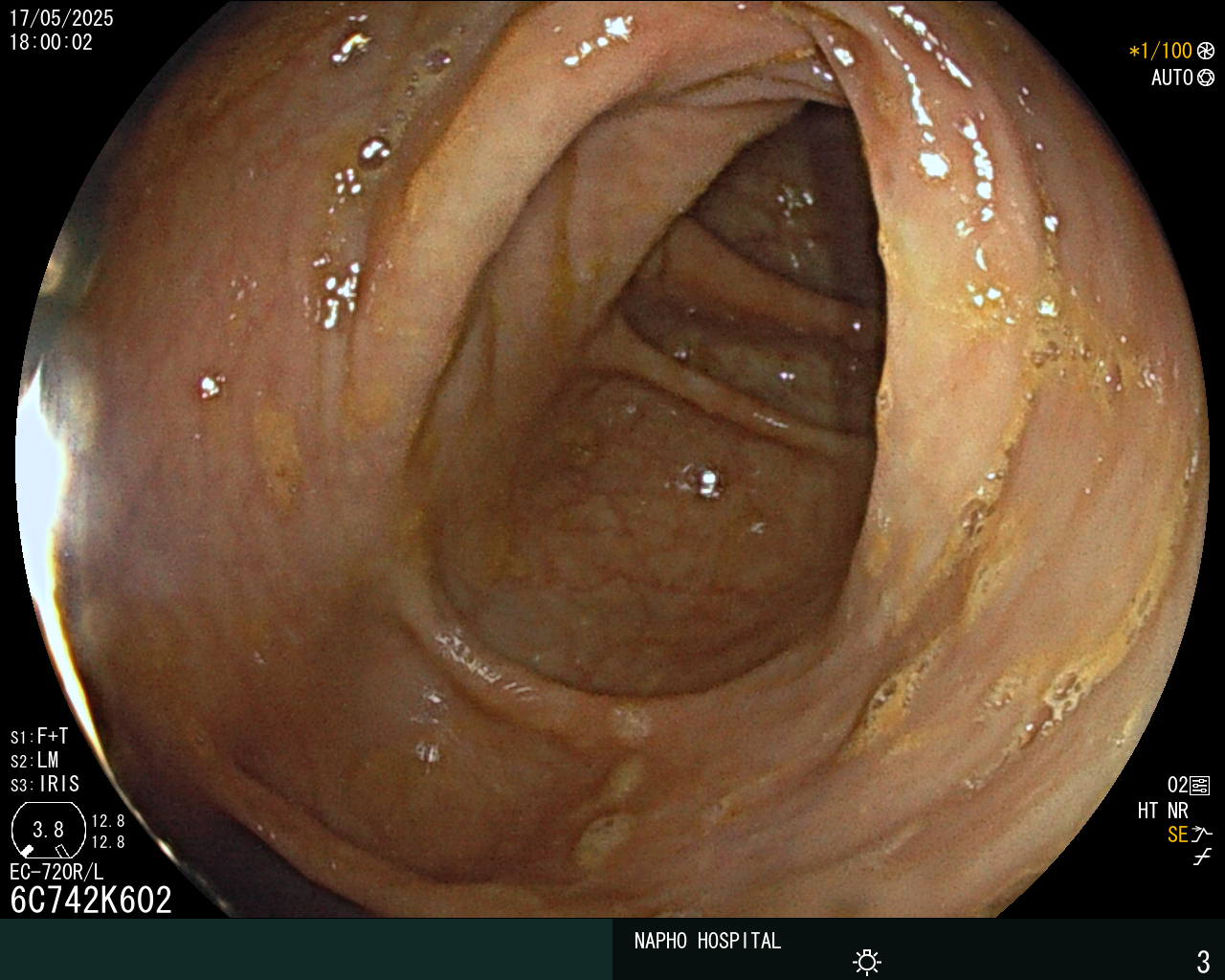Click the AUTO iris aperture icon
The width and height of the screenshot is (1225, 980).
pos(1206,78)
